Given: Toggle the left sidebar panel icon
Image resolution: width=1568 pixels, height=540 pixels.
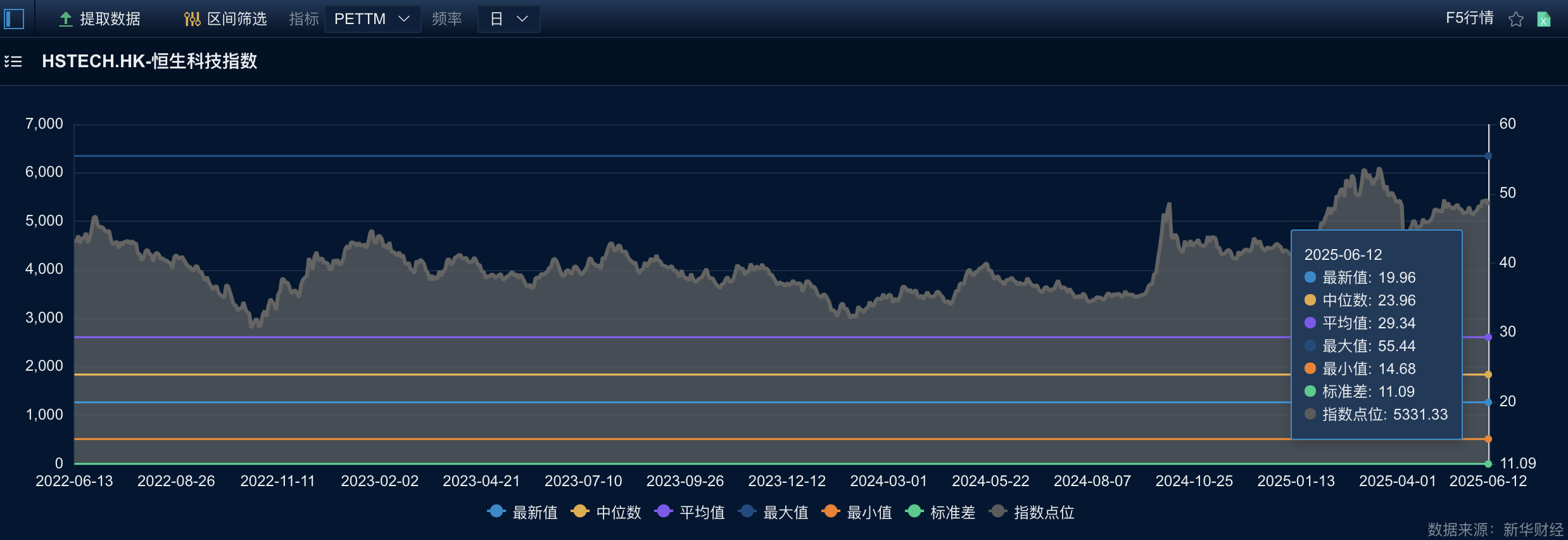Looking at the screenshot, I should pos(14,19).
